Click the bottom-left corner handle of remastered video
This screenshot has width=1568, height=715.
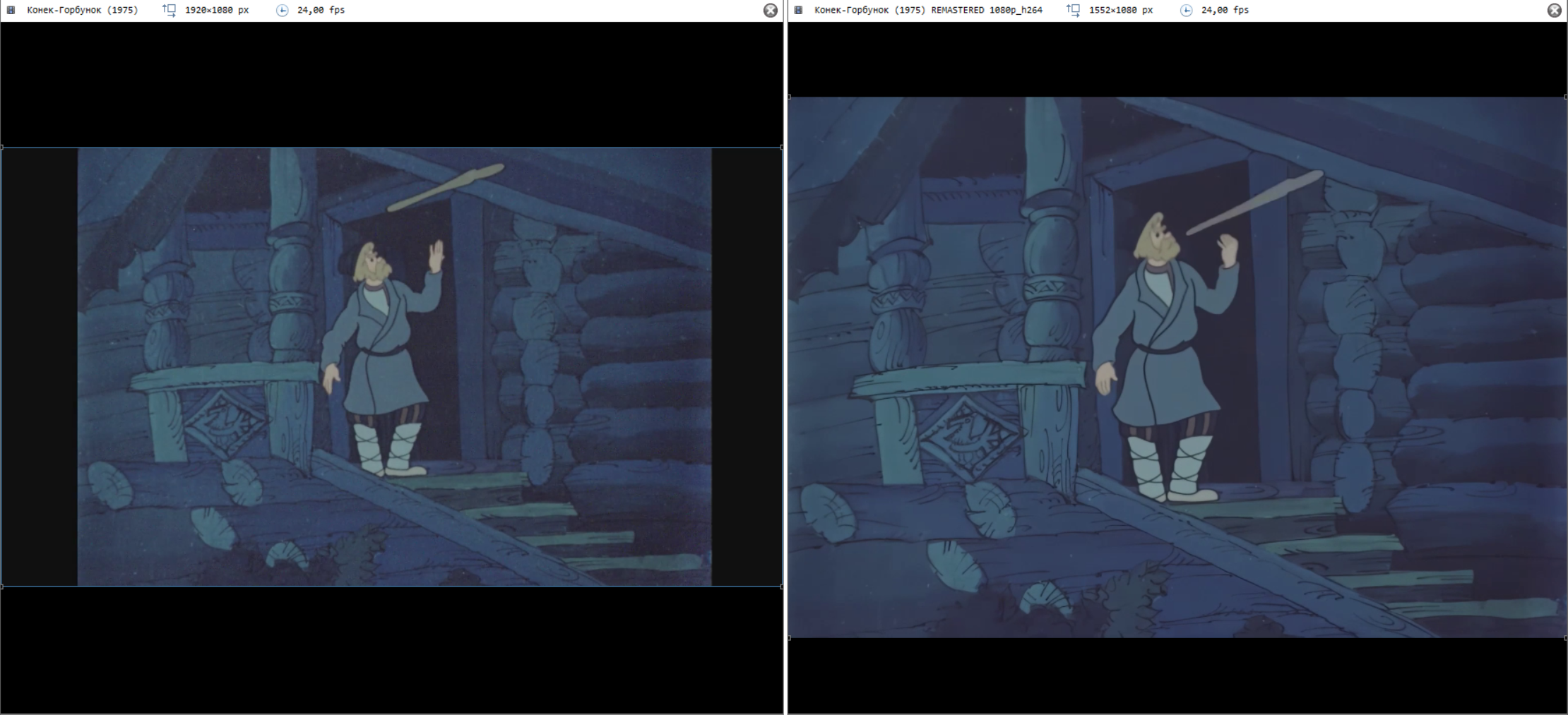[x=790, y=637]
